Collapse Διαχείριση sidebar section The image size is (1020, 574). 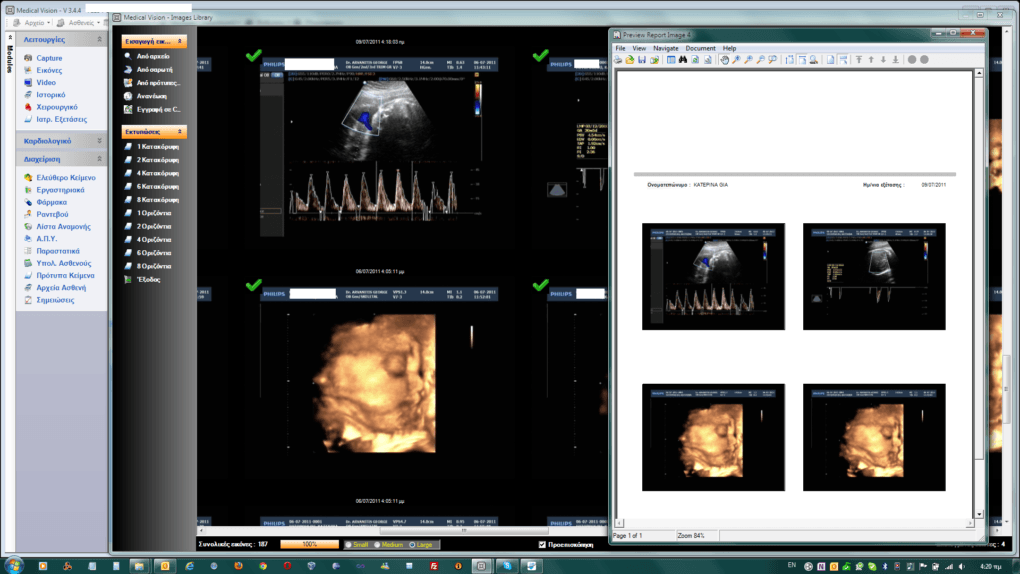[x=100, y=159]
